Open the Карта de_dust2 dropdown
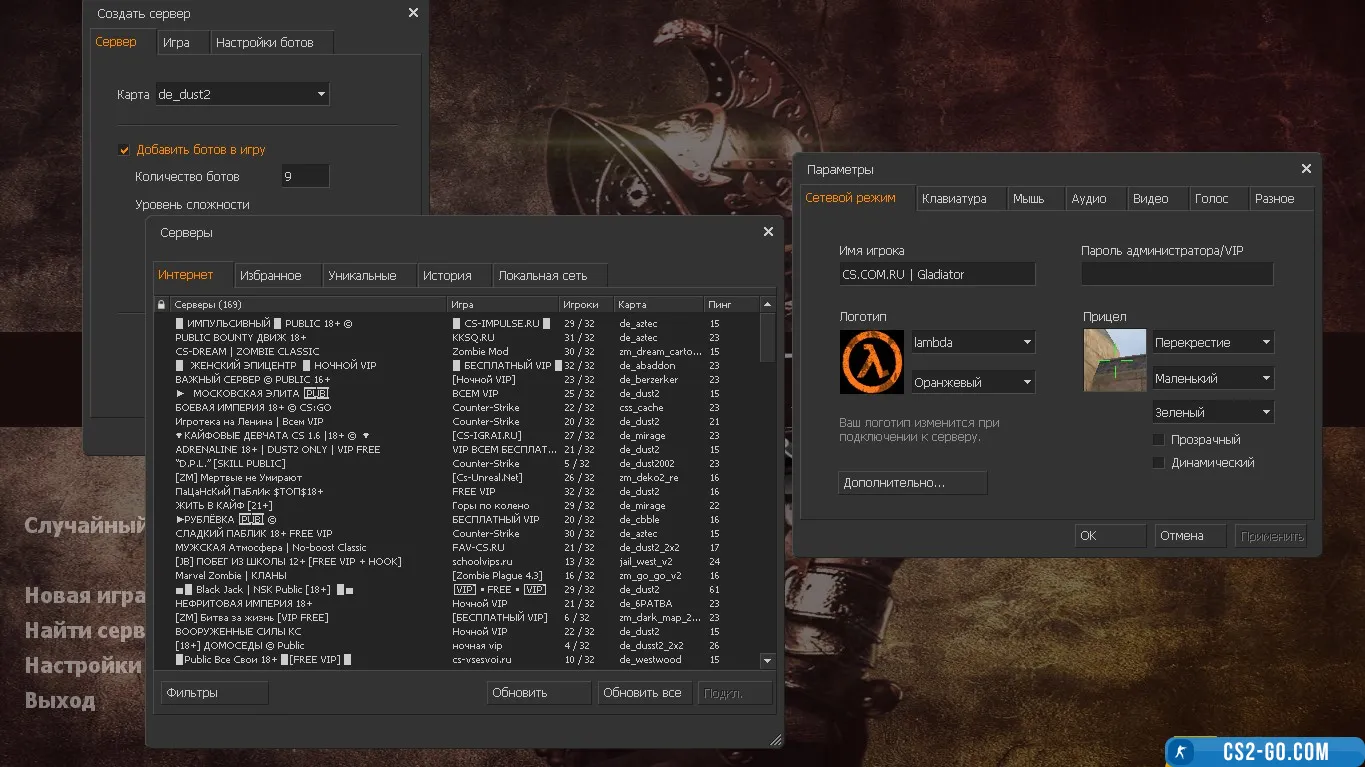This screenshot has height=767, width=1365. coord(241,95)
